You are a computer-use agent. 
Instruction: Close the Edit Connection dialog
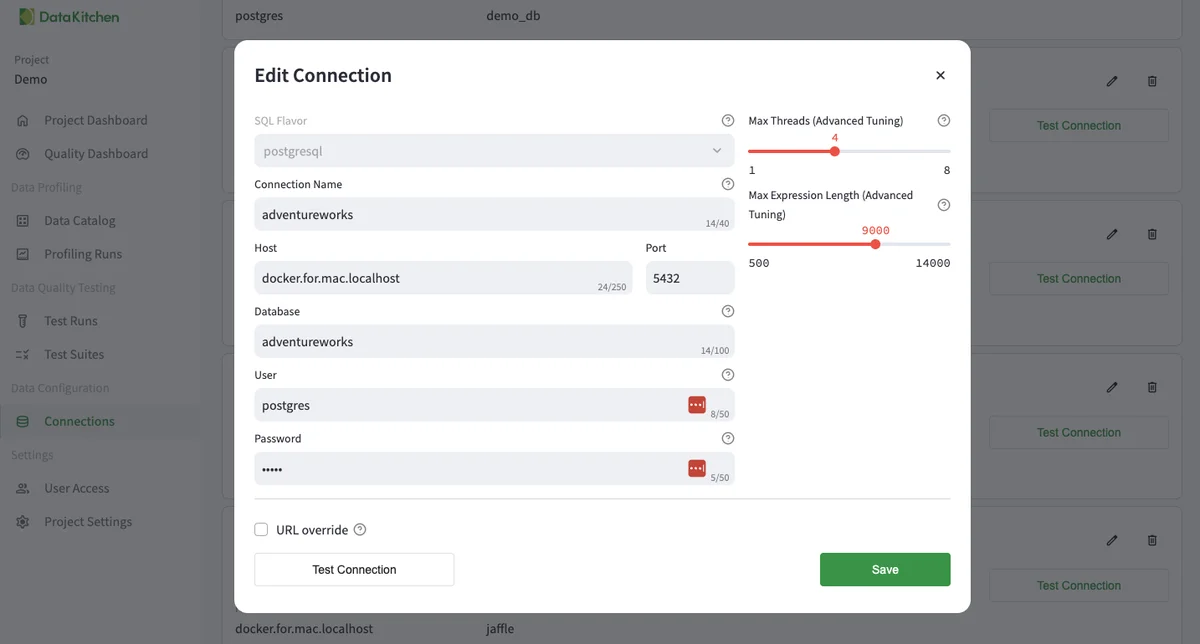pyautogui.click(x=940, y=75)
